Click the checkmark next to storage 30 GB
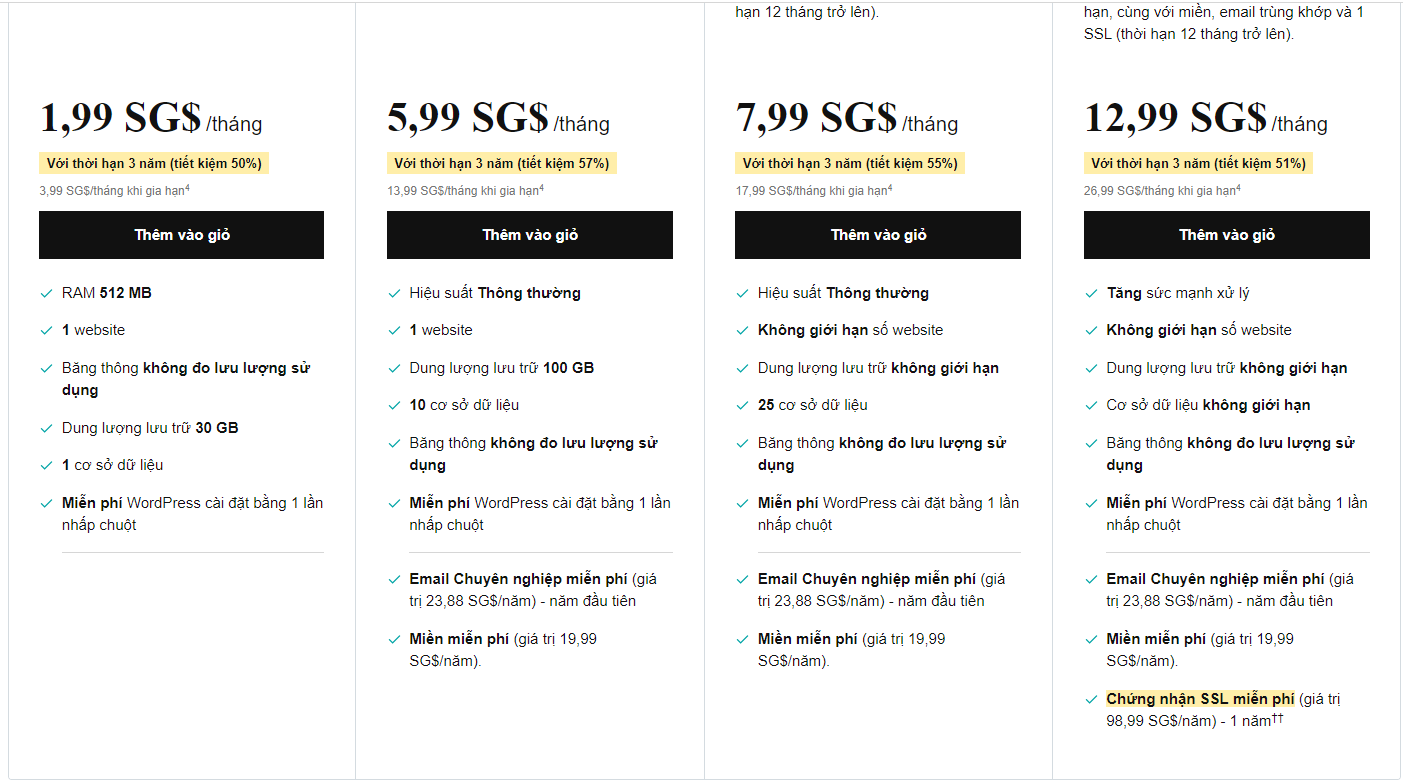Viewport: 1403px width, 783px height. [x=46, y=428]
